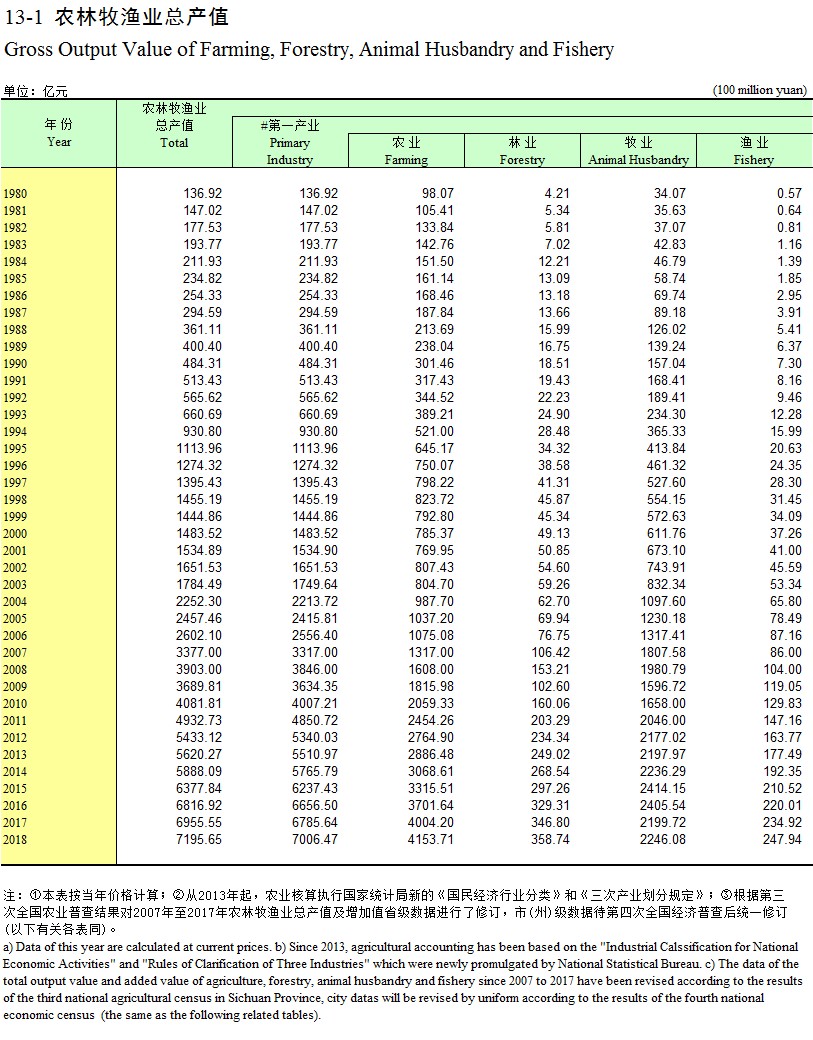Click total value 3377.00

199,652
